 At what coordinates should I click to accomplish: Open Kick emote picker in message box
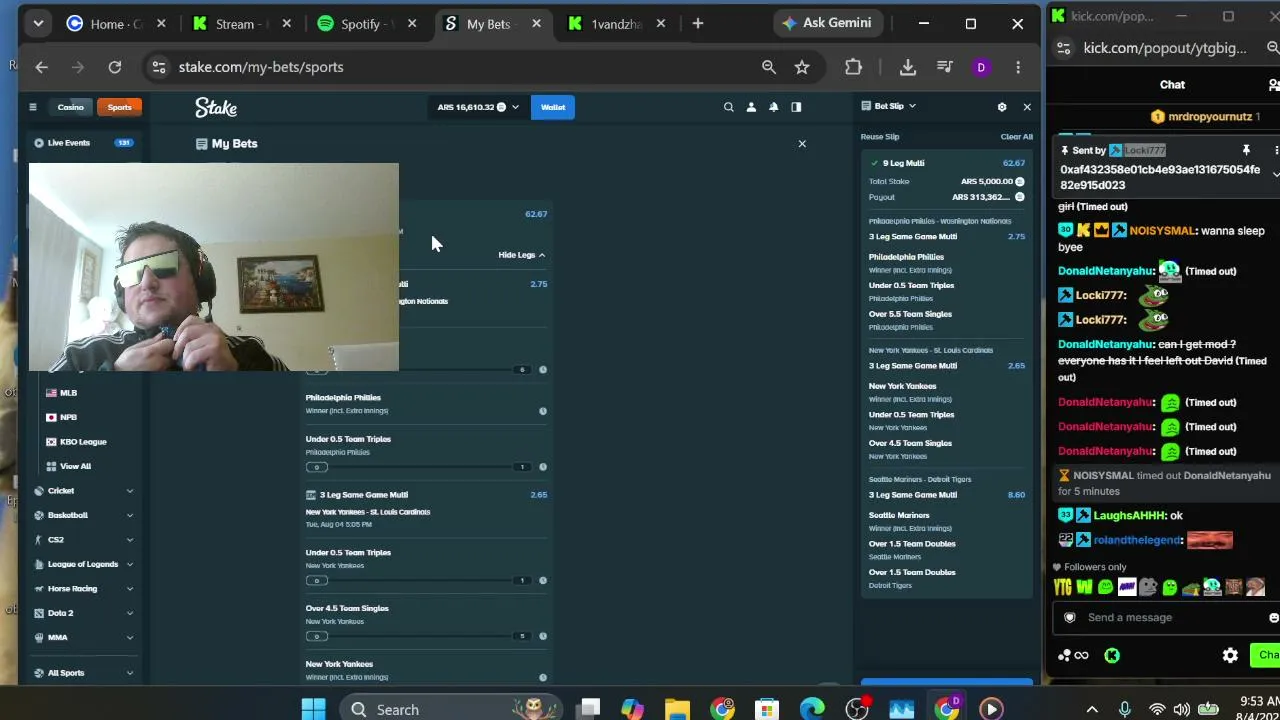pos(1273,618)
